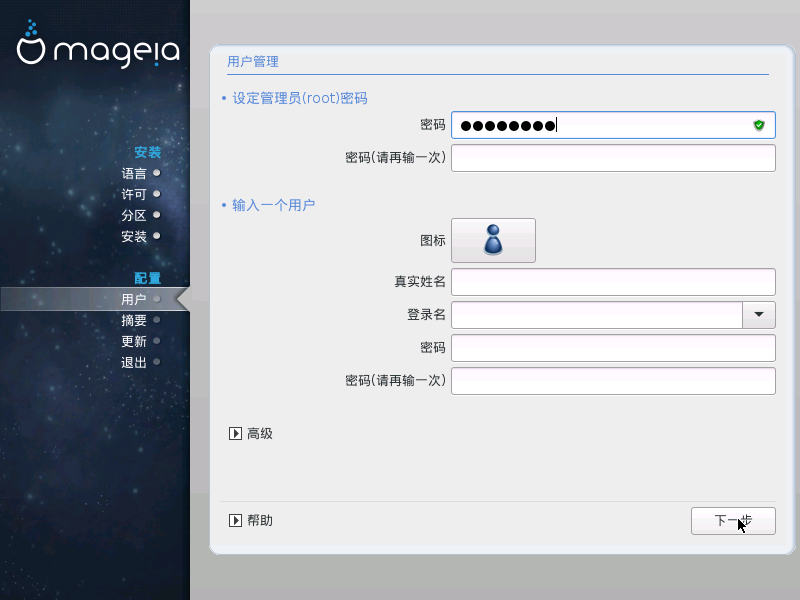This screenshot has width=800, height=600.
Task: Click the Mageia logo
Action: pyautogui.click(x=97, y=48)
